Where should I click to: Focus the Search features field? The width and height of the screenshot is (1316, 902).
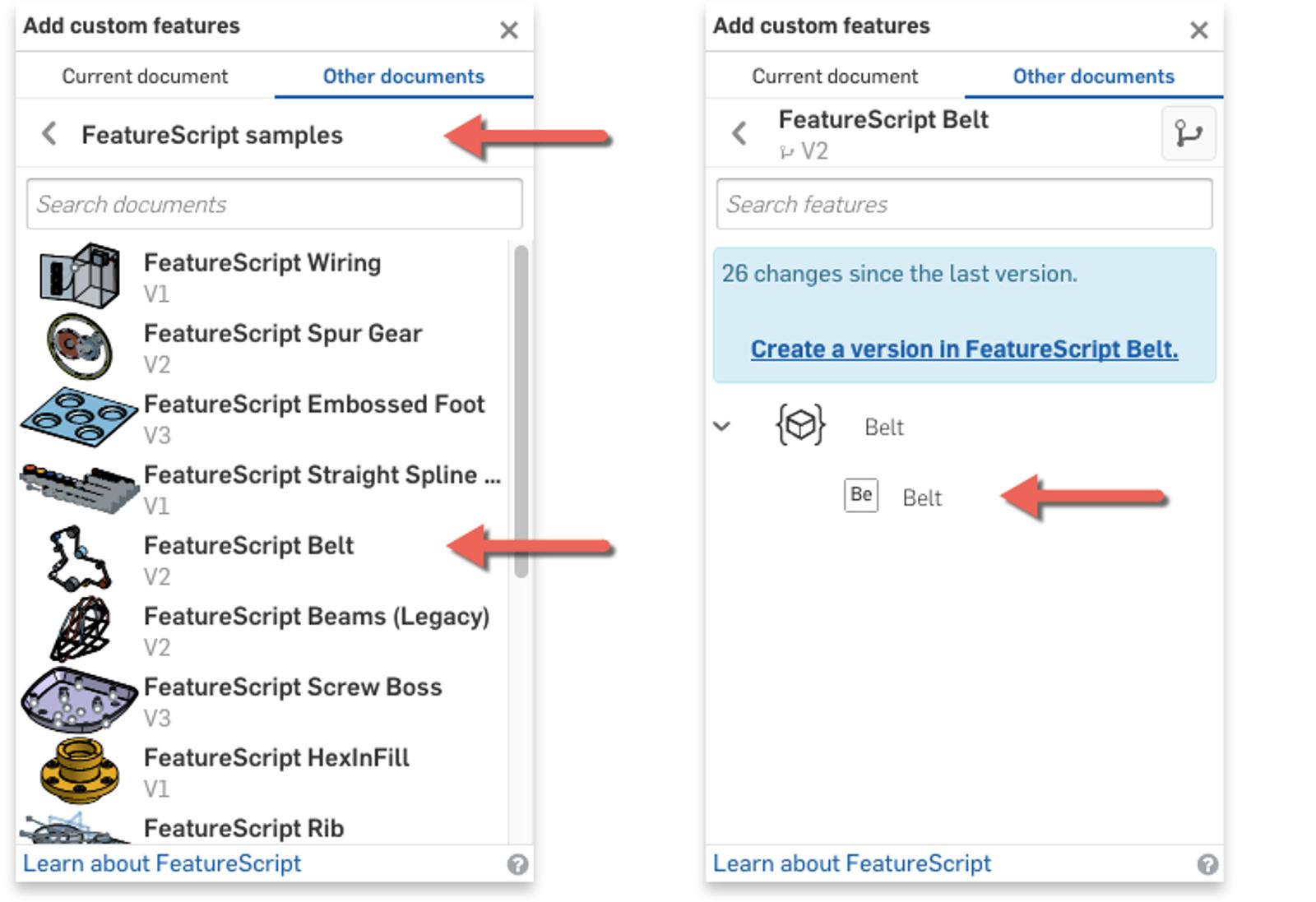click(x=963, y=205)
